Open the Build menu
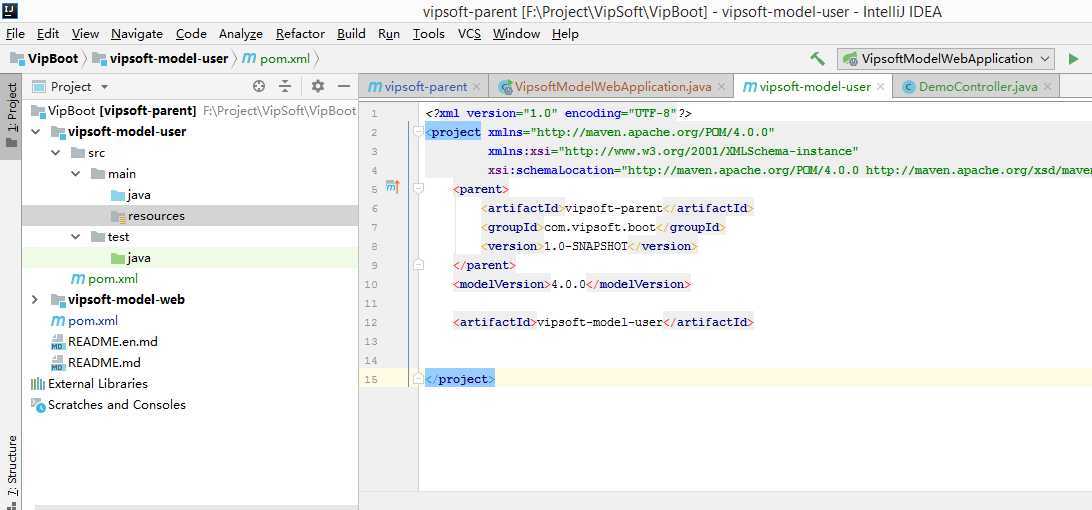This screenshot has width=1092, height=510. coord(351,33)
